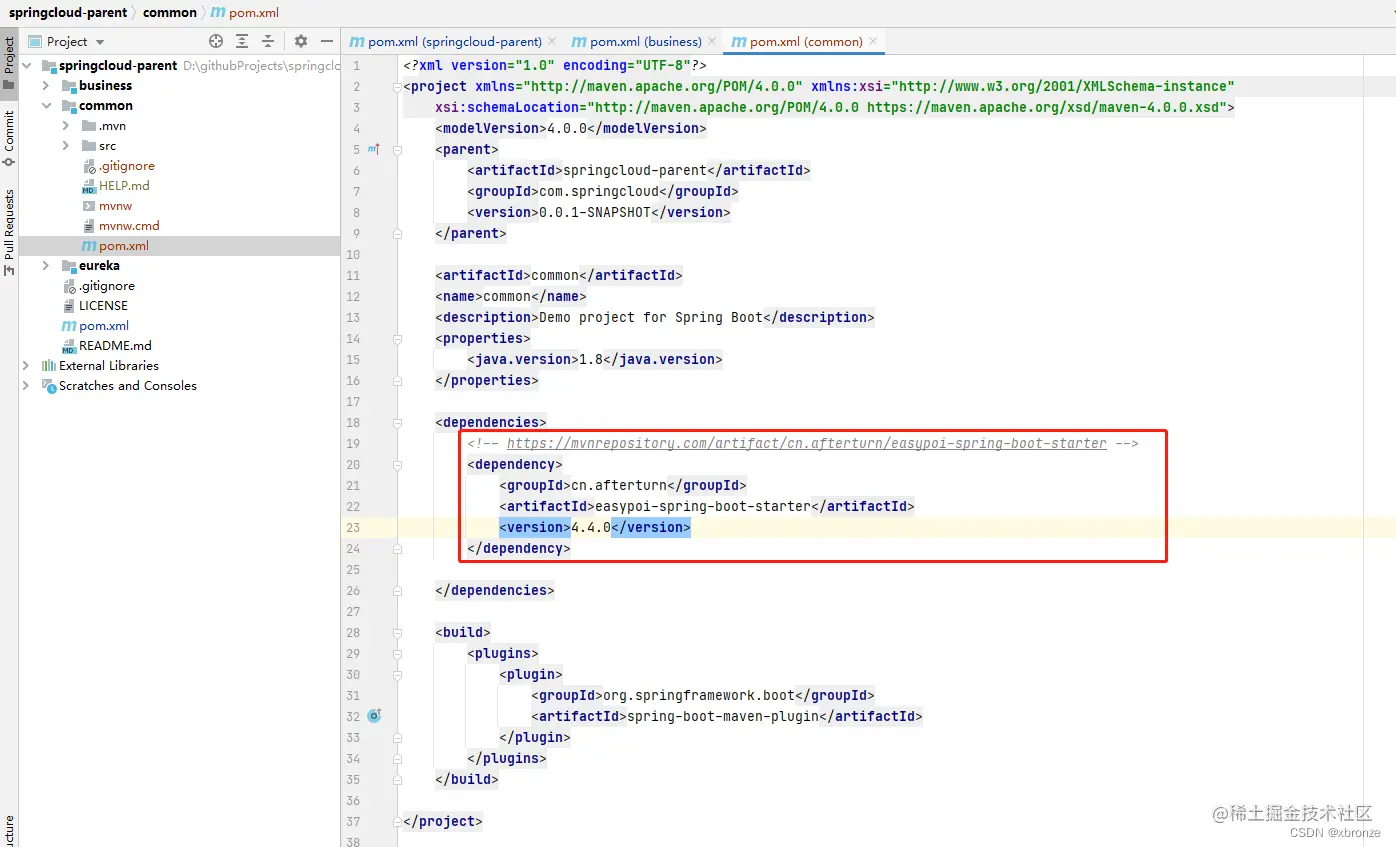1396x847 pixels.
Task: Click the Maven parent gutter icon on line 5
Action: pyautogui.click(x=374, y=149)
